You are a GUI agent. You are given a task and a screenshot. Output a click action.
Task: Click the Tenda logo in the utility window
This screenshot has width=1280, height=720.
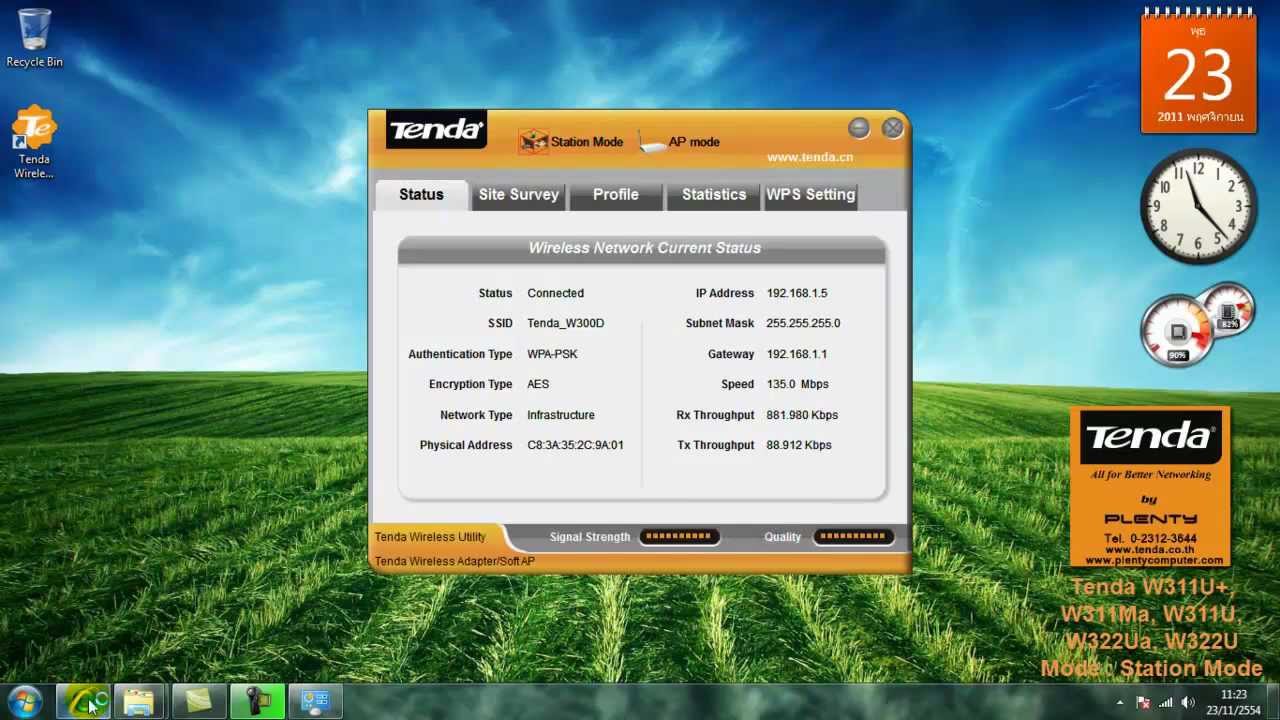click(x=436, y=129)
